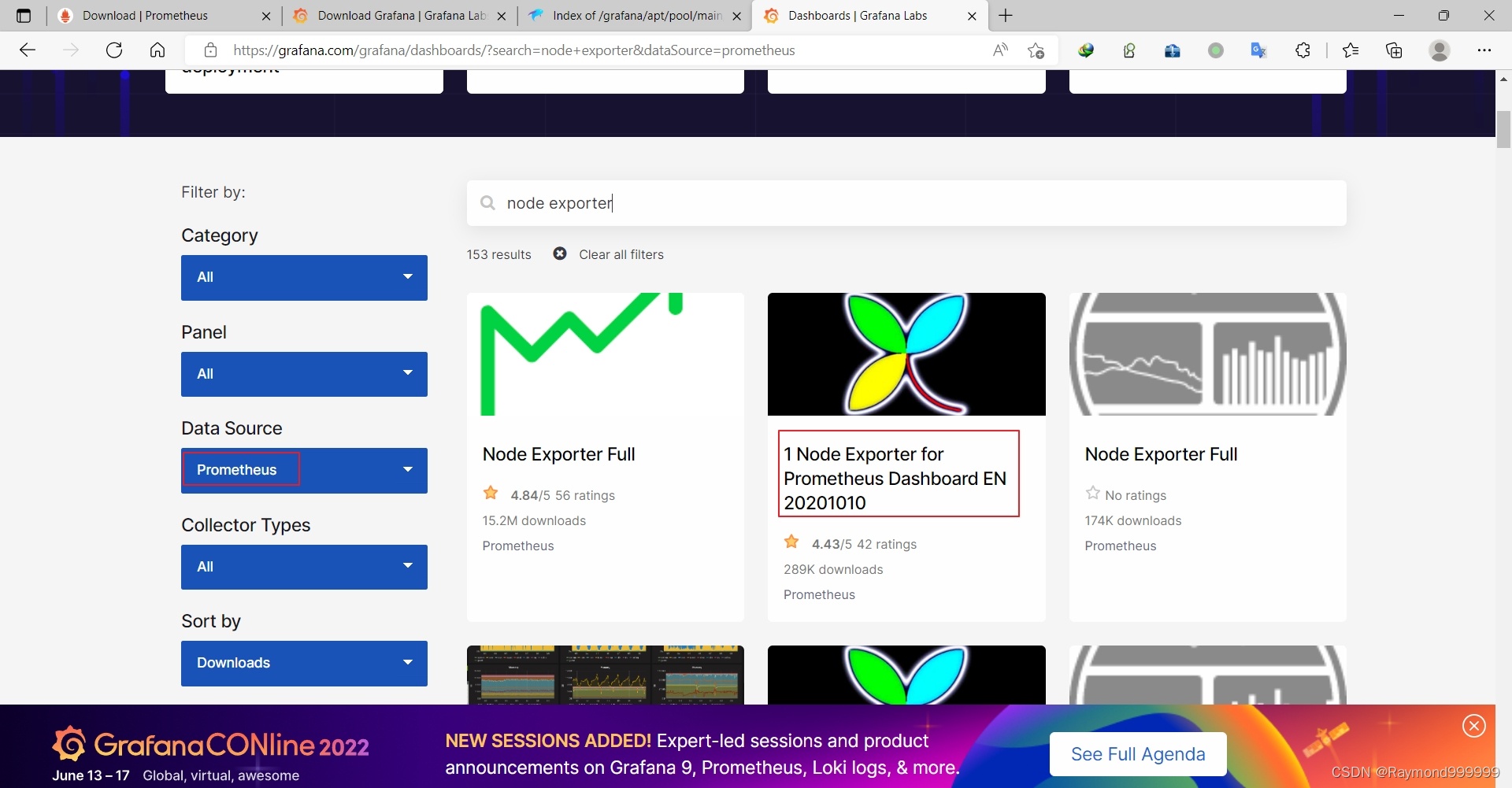
Task: Click the GrafanaCONline 2022 logo
Action: point(210,744)
